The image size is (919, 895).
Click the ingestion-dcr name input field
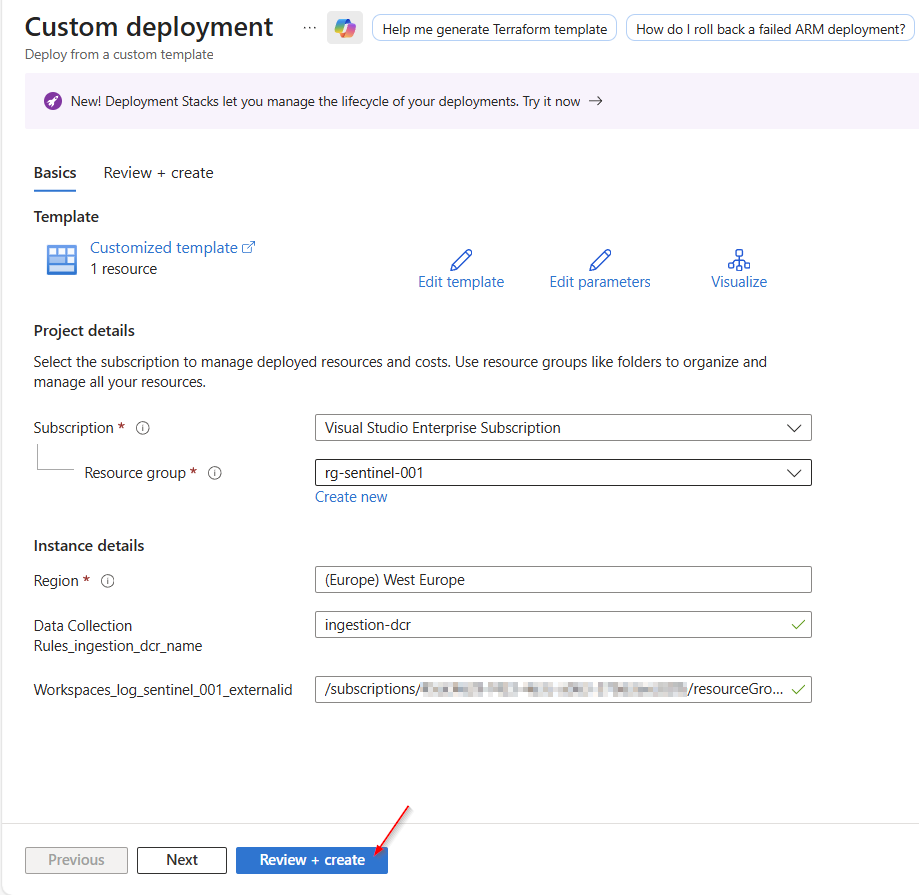pyautogui.click(x=553, y=625)
